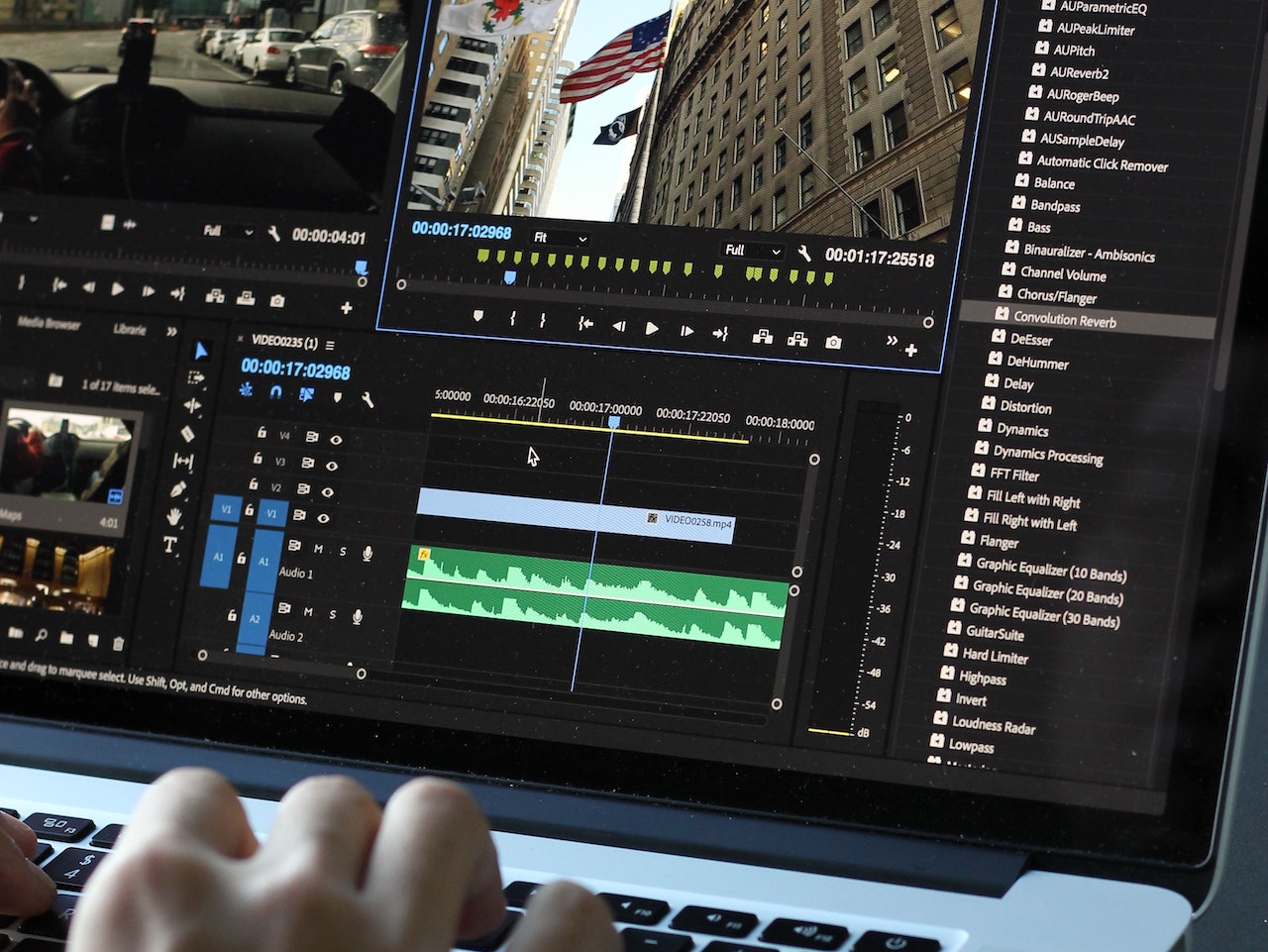The height and width of the screenshot is (952, 1268).
Task: Toggle Snap magnet in timeline
Action: pyautogui.click(x=275, y=391)
